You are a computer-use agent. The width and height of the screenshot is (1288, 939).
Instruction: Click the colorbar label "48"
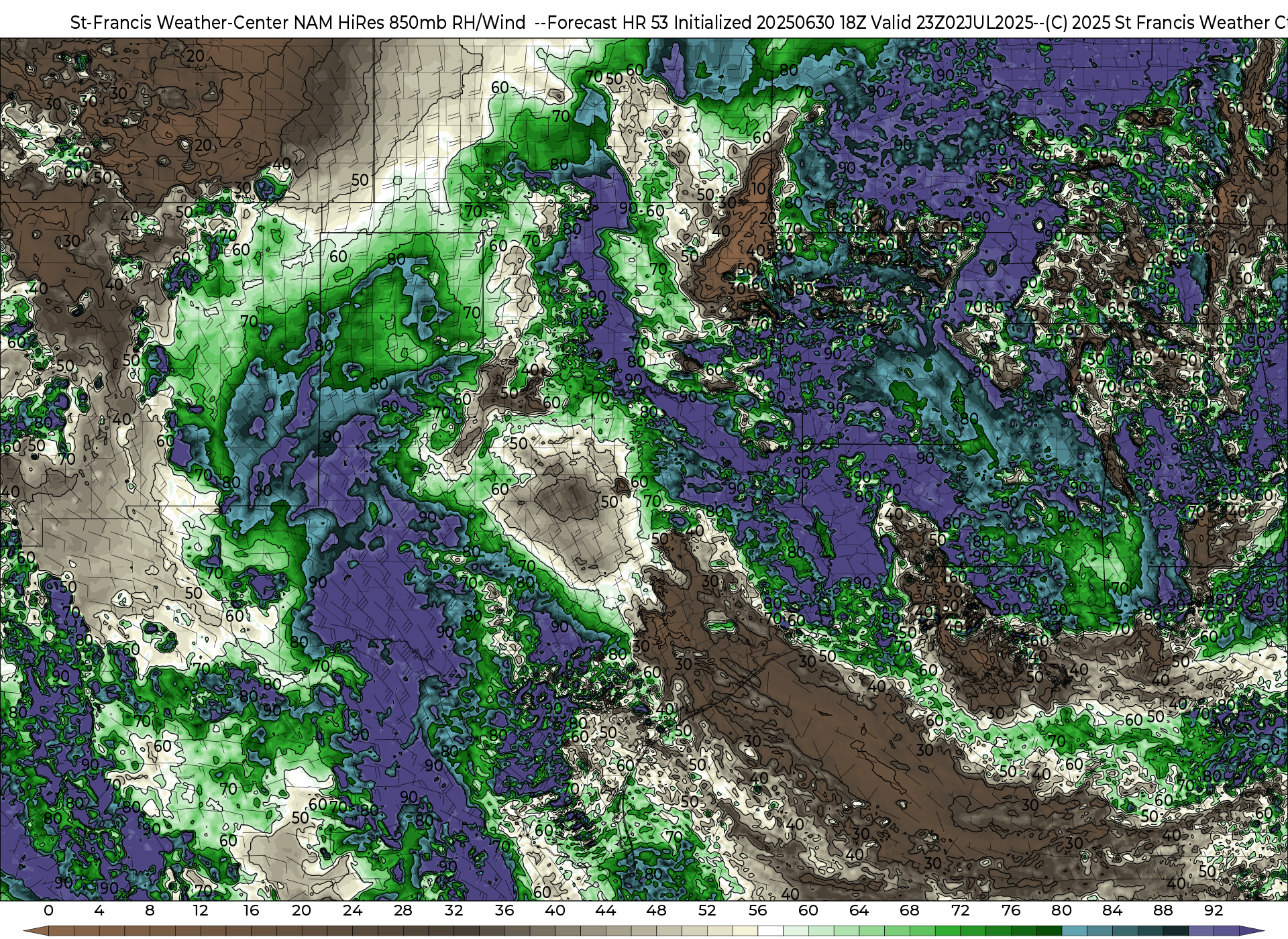[657, 910]
